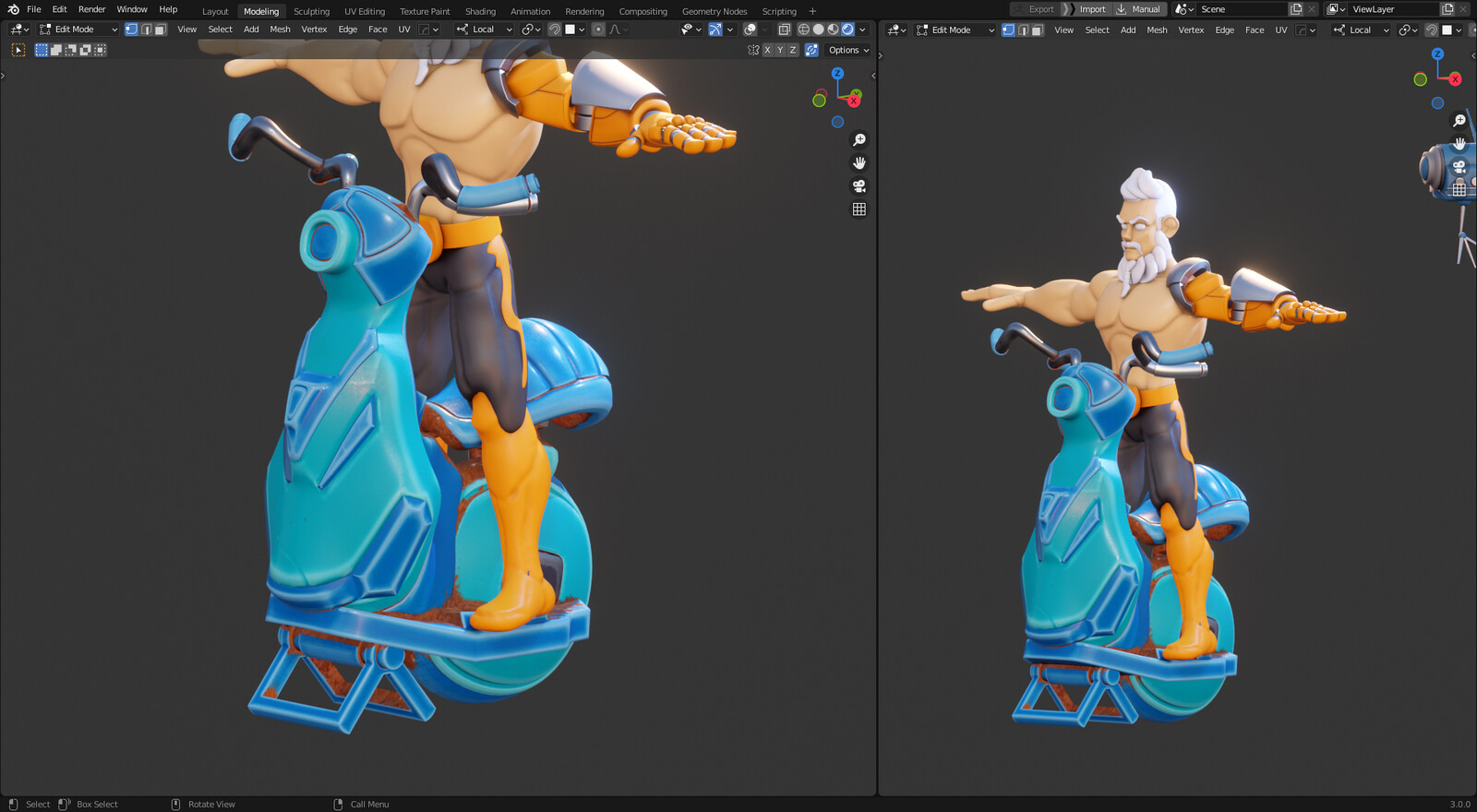Viewport: 1477px width, 812px height.
Task: Toggle snapping magnet icon in left viewport
Action: [554, 30]
